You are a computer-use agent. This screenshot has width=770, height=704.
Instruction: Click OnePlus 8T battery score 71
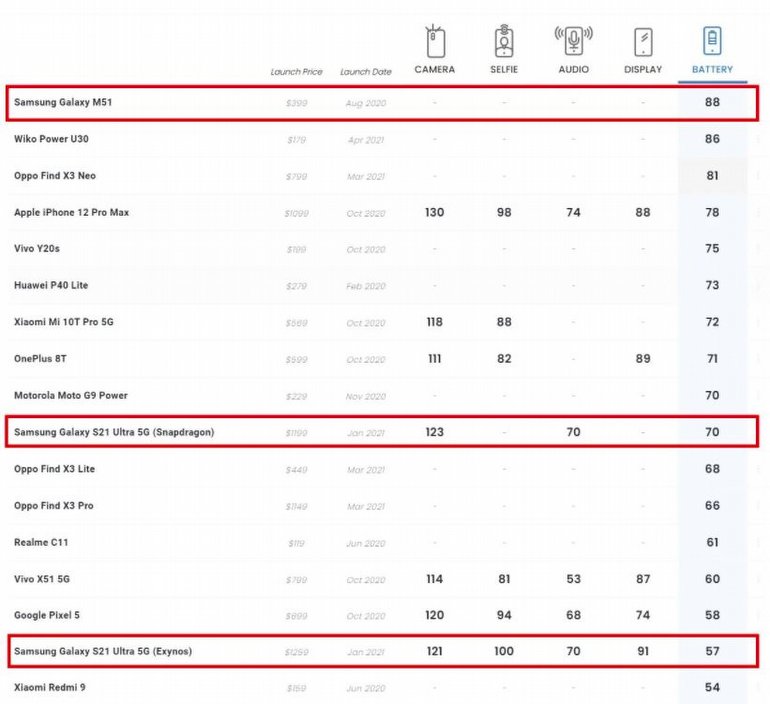click(x=712, y=359)
